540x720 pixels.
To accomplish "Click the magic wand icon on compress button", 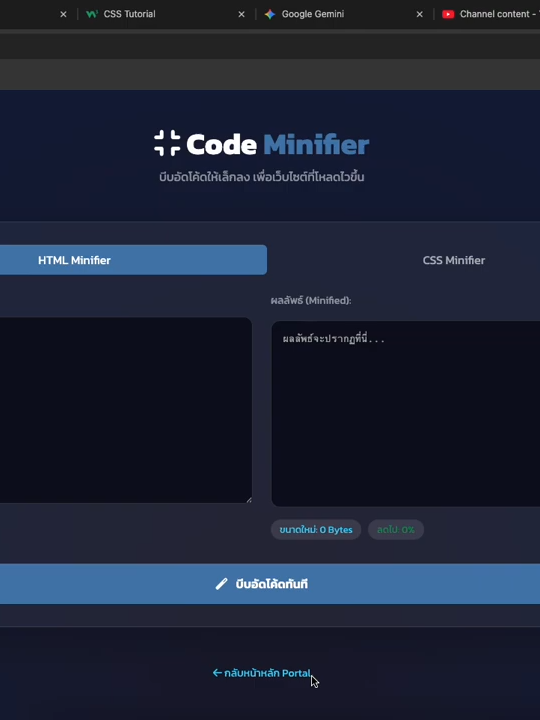I will [221, 584].
